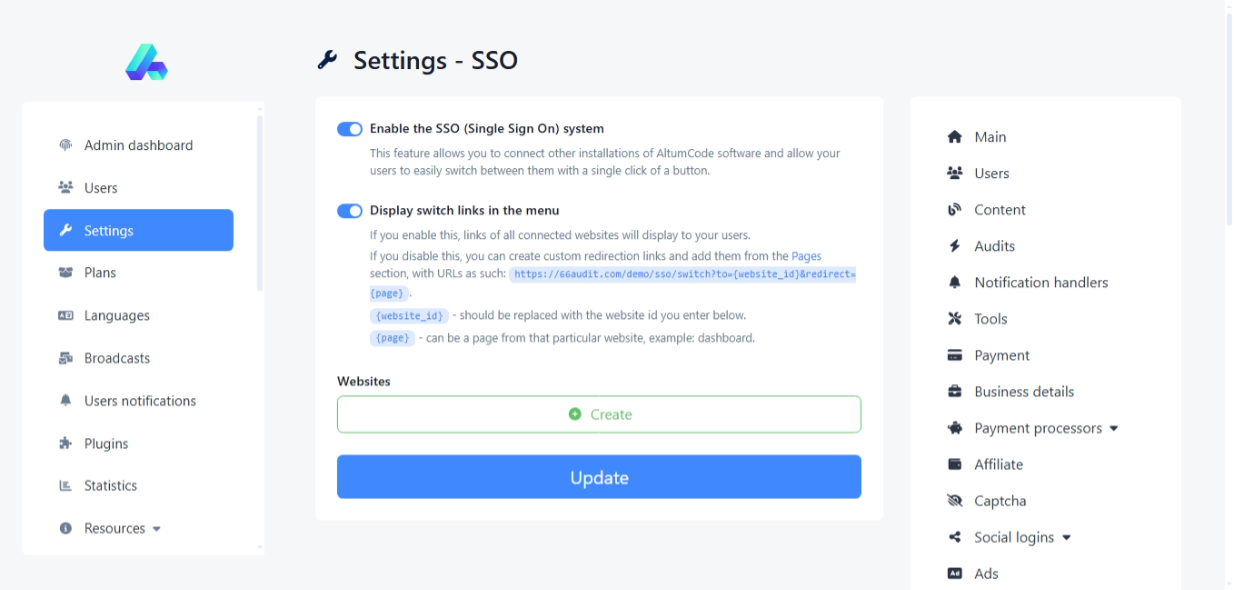
Task: Expand the Social logins submenu
Action: [x=1022, y=537]
